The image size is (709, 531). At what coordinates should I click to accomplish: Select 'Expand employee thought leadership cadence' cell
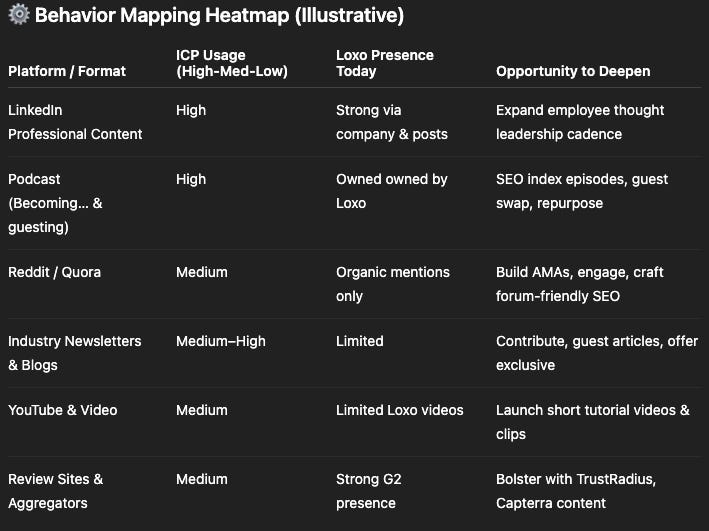(580, 122)
